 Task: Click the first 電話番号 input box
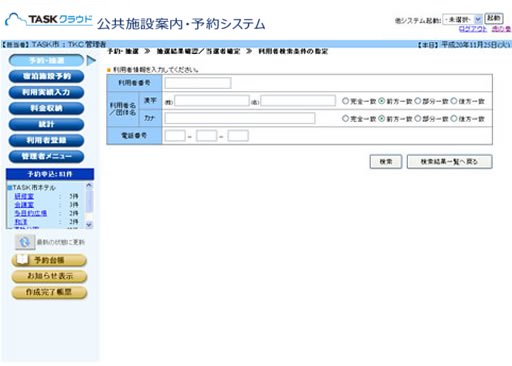[x=175, y=136]
